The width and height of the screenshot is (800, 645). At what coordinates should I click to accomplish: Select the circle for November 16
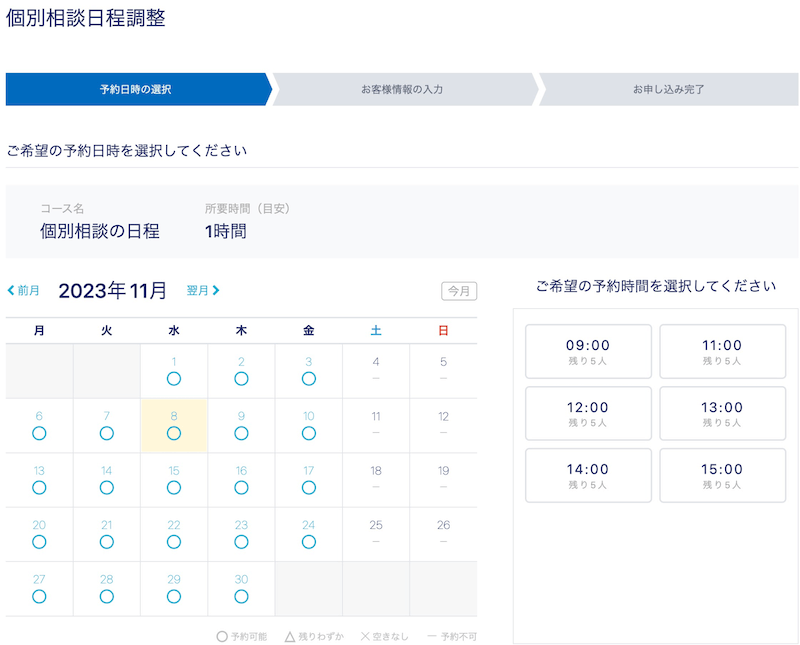pos(241,487)
